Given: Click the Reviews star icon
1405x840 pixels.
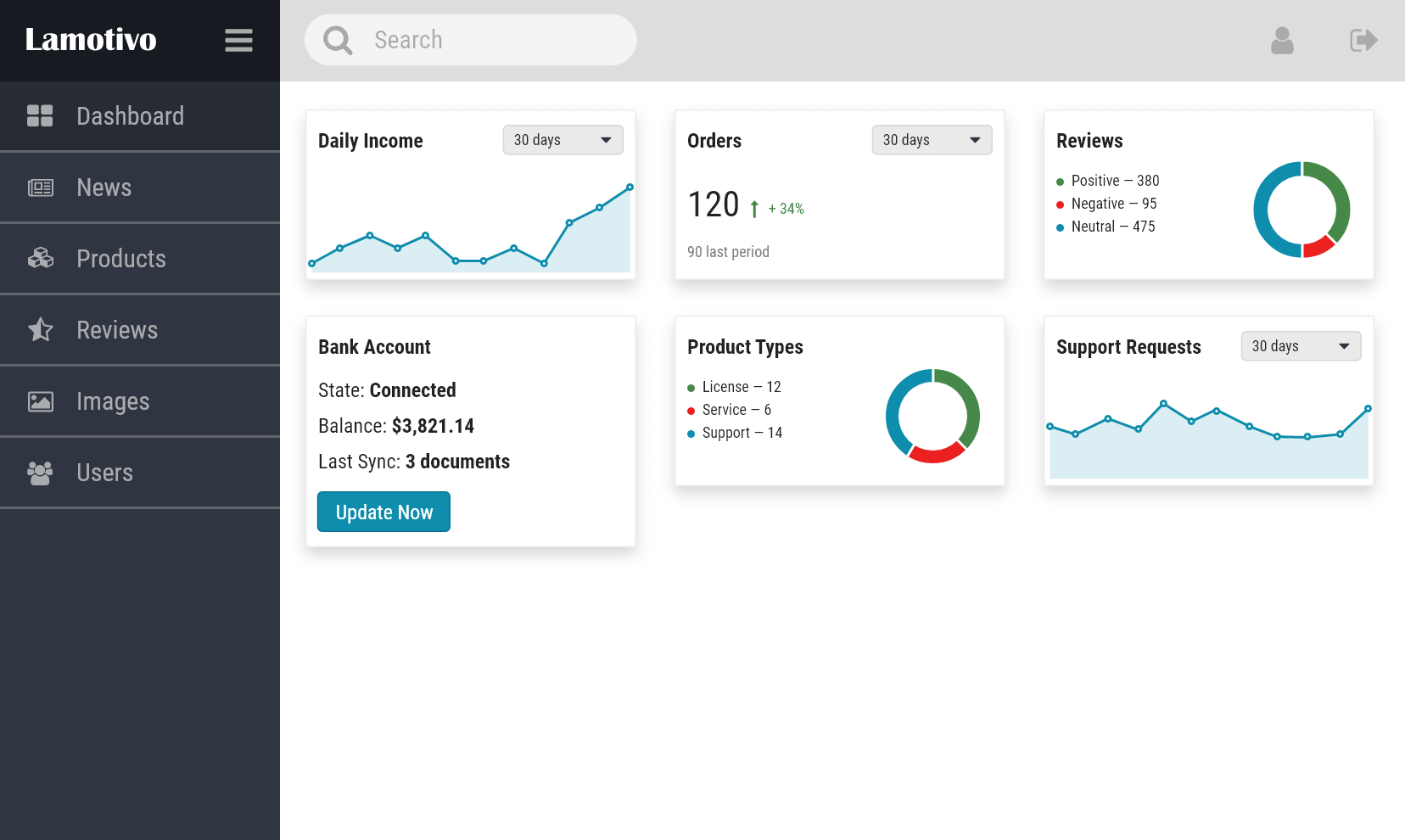Looking at the screenshot, I should pos(40,329).
